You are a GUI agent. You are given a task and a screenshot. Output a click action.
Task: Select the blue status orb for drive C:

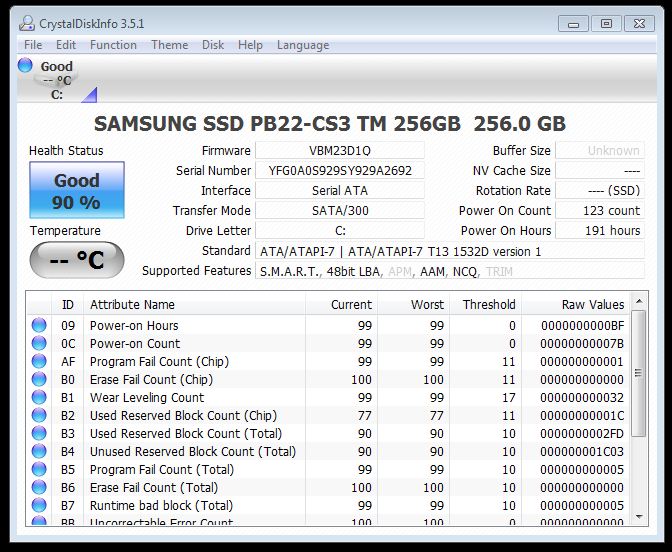tap(25, 65)
